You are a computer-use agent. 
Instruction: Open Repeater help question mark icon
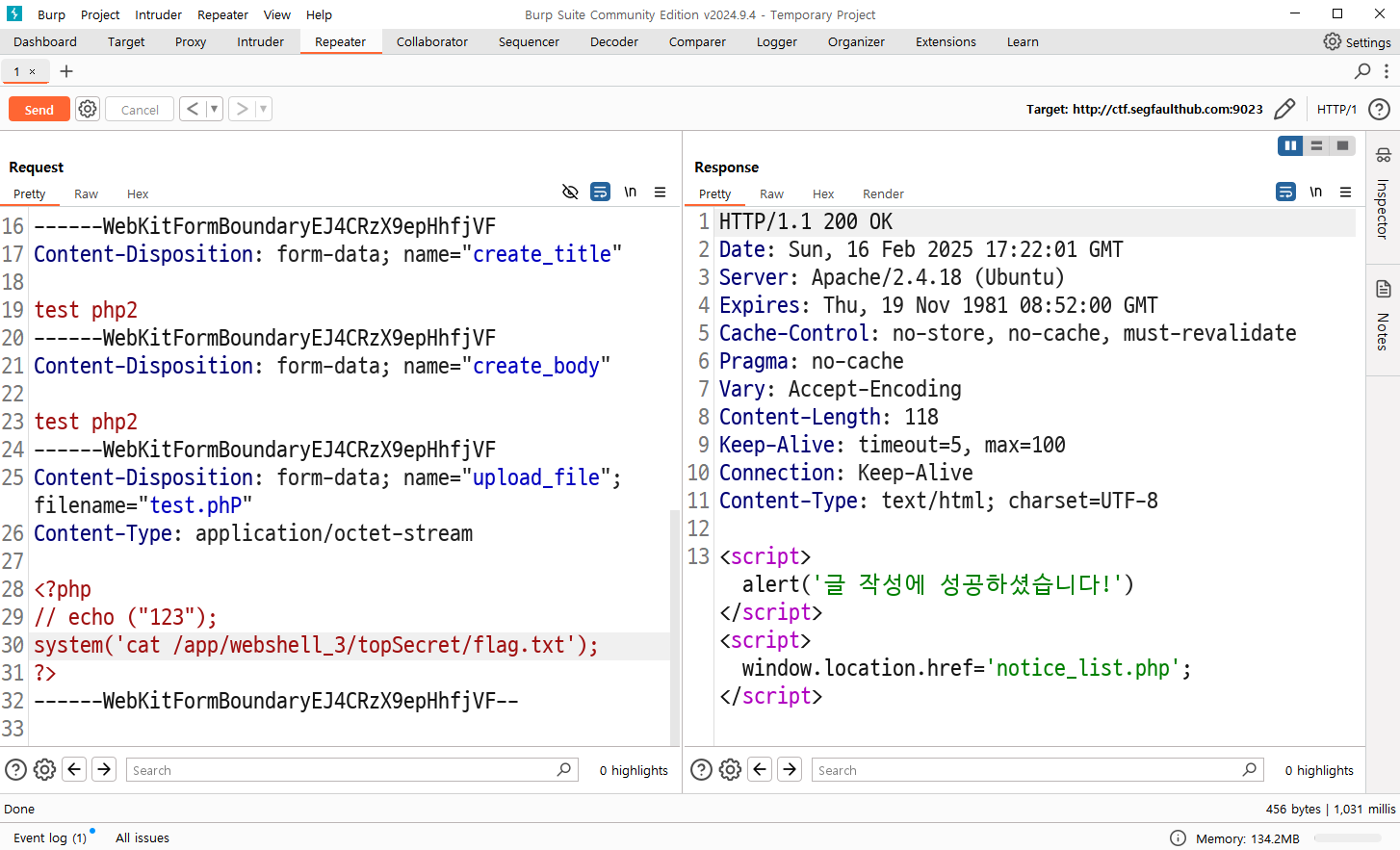pyautogui.click(x=1379, y=109)
